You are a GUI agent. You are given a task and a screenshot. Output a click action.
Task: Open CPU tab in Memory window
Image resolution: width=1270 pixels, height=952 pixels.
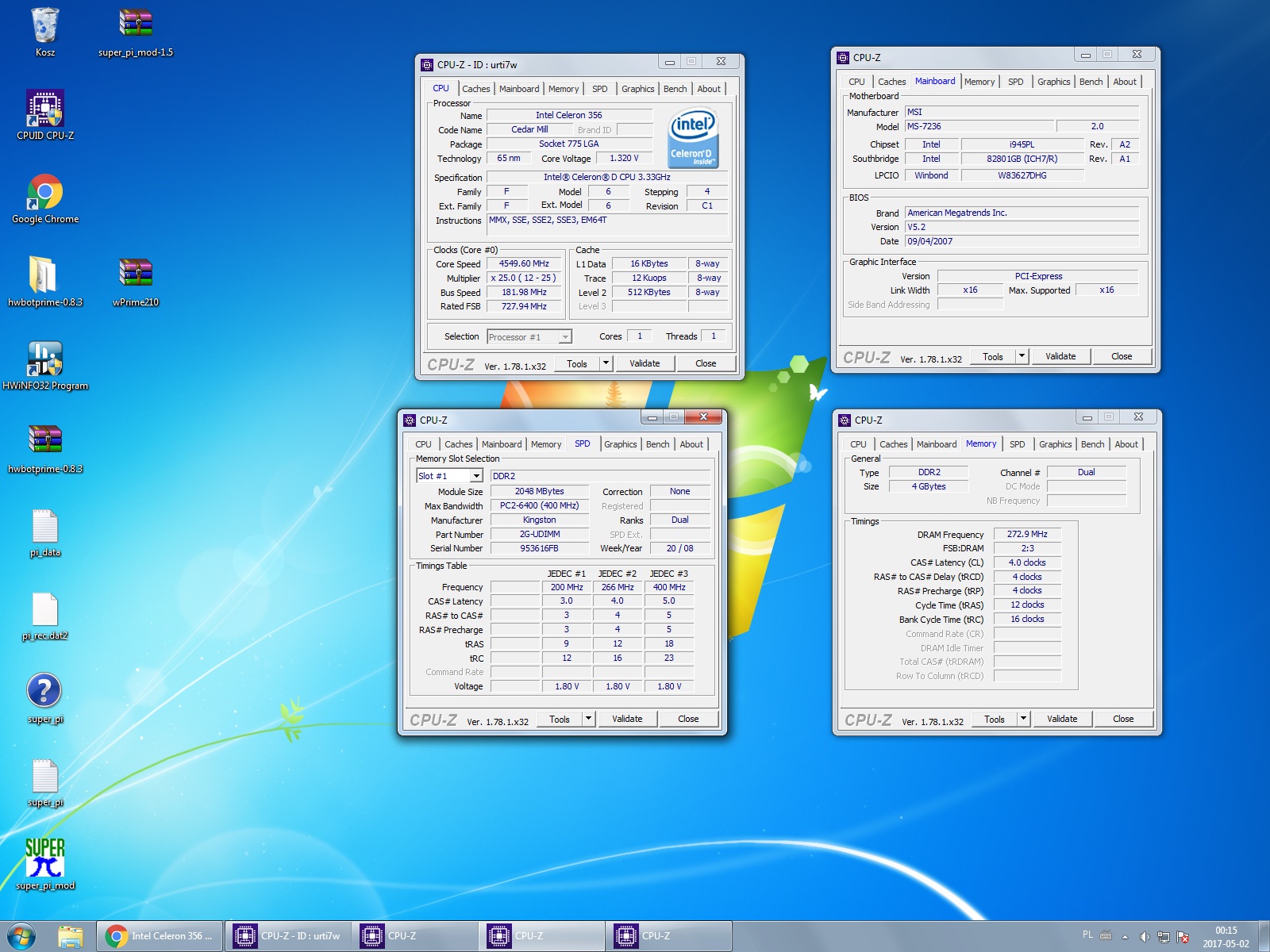859,444
